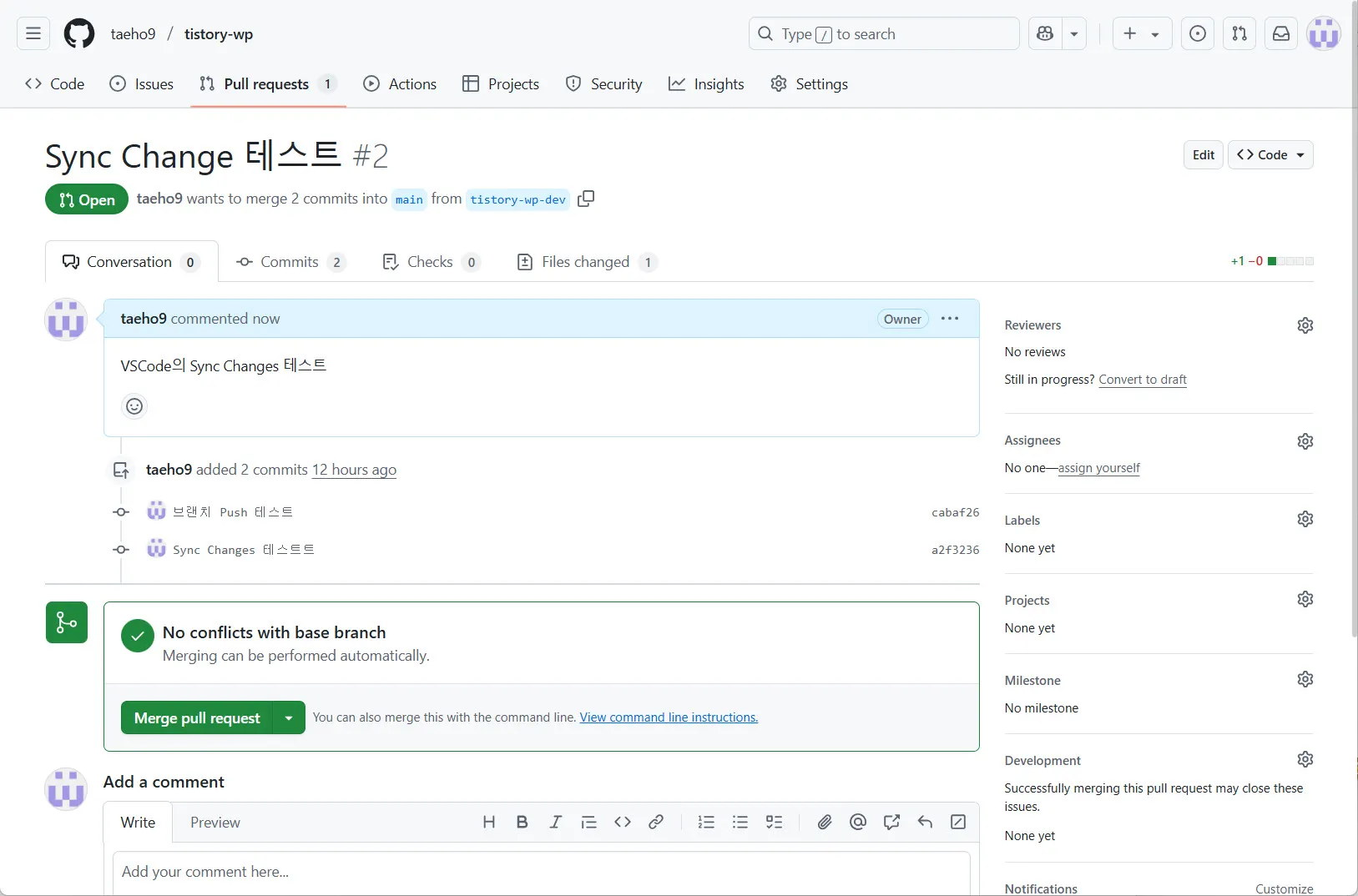The image size is (1358, 896).
Task: Switch to the Preview tab of the comment box
Action: point(215,823)
